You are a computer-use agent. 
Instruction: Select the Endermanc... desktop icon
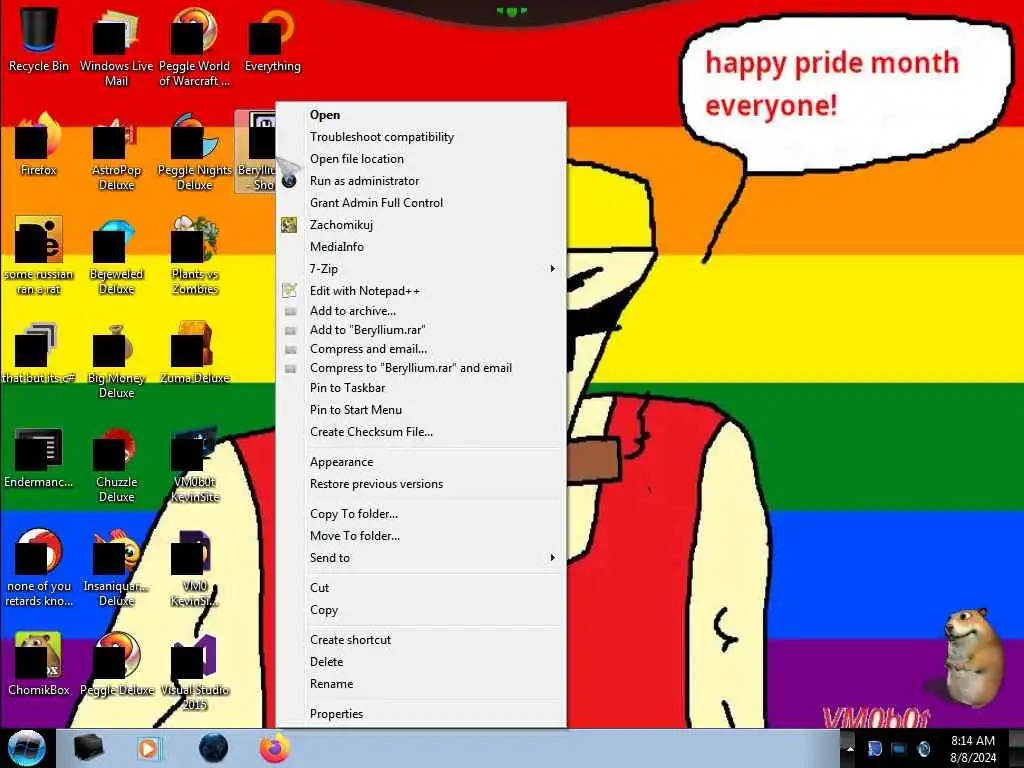[39, 457]
